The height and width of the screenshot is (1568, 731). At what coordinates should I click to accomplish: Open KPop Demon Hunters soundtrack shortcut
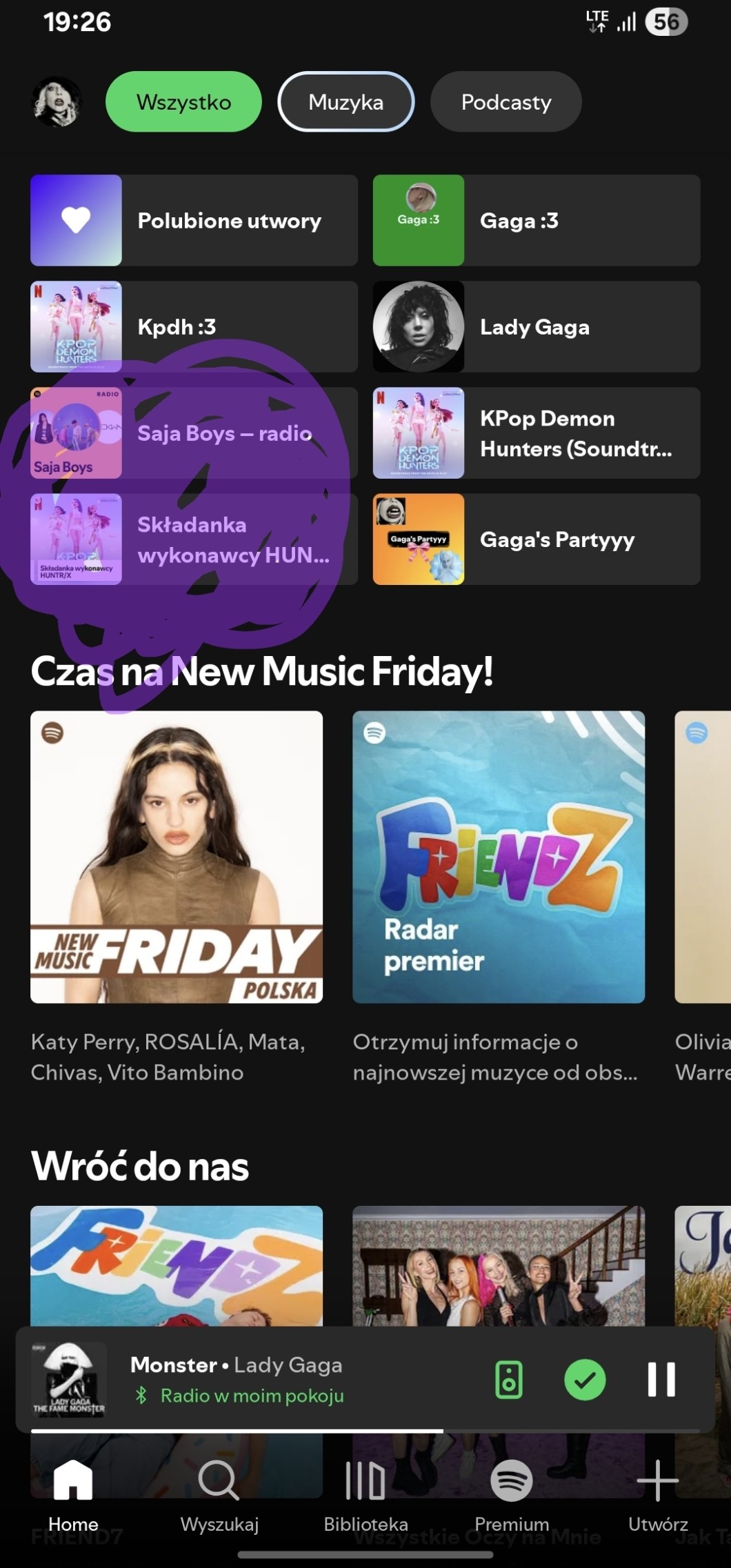[x=537, y=433]
